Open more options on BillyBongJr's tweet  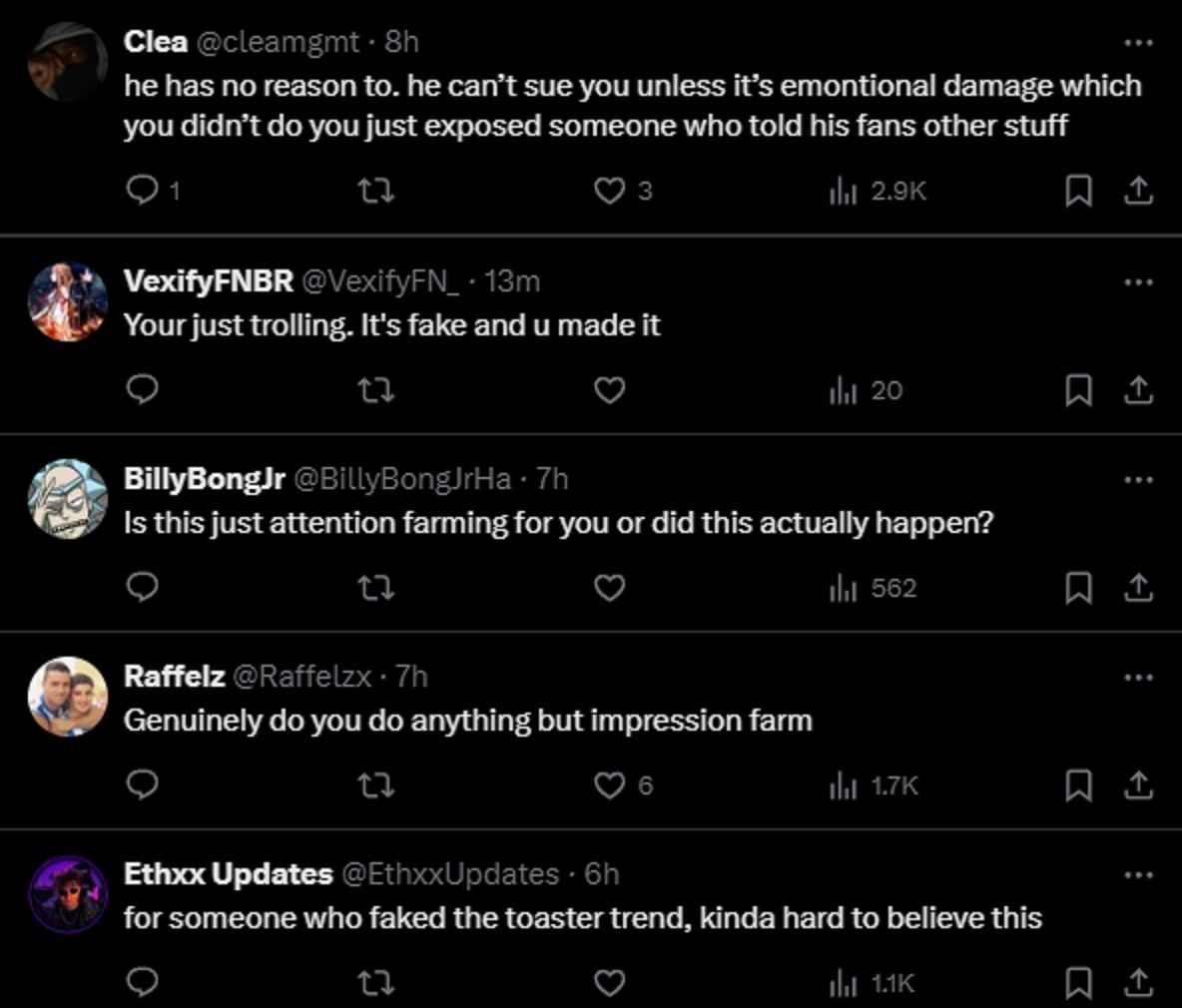[x=1138, y=480]
